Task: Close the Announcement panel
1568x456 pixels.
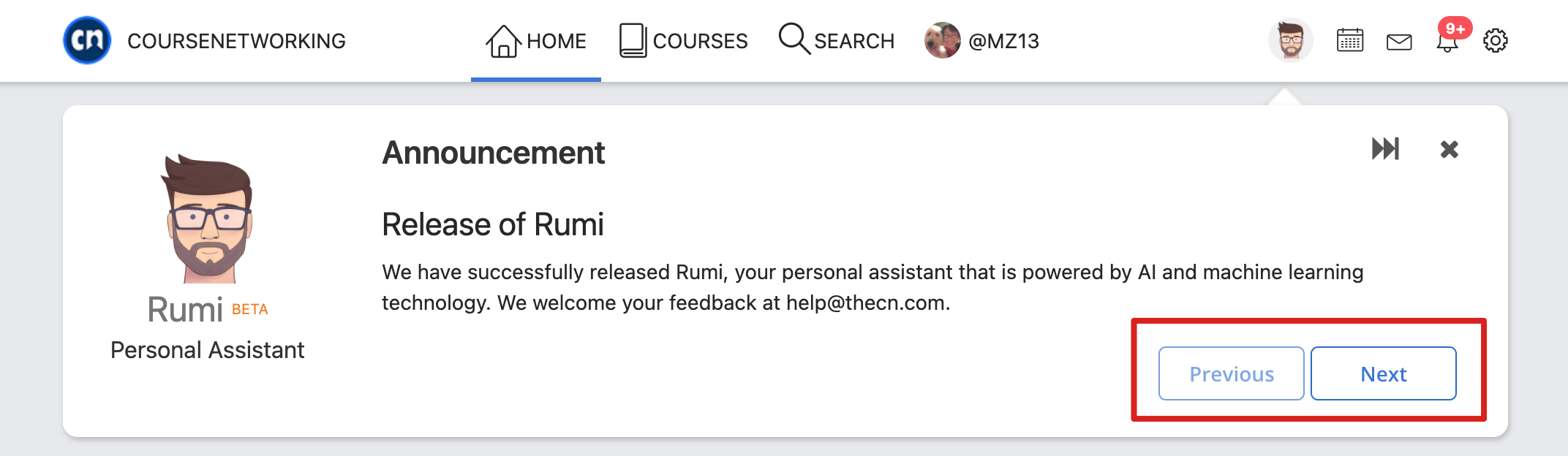Action: [x=1449, y=150]
